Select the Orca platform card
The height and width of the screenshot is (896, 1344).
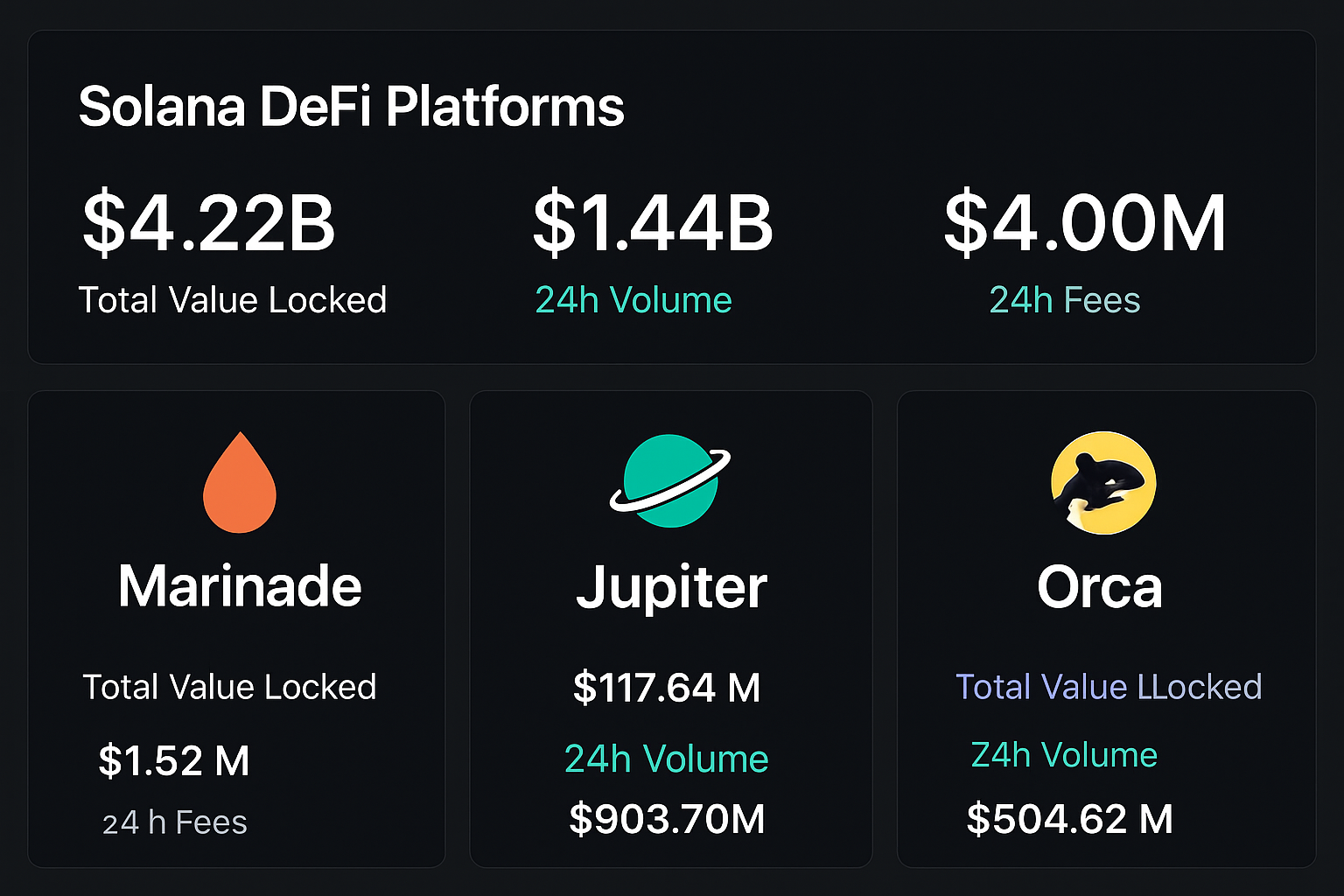[x=1104, y=628]
